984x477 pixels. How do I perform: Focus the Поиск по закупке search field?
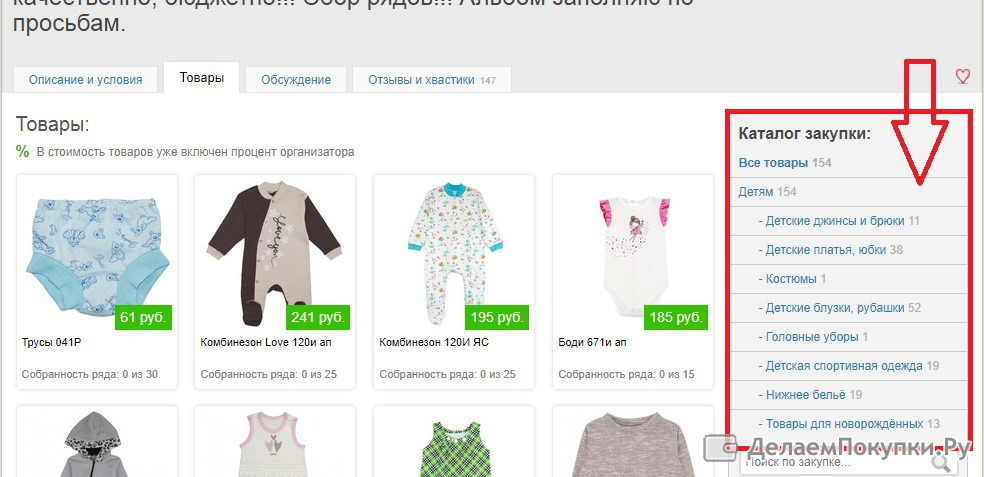pyautogui.click(x=835, y=463)
